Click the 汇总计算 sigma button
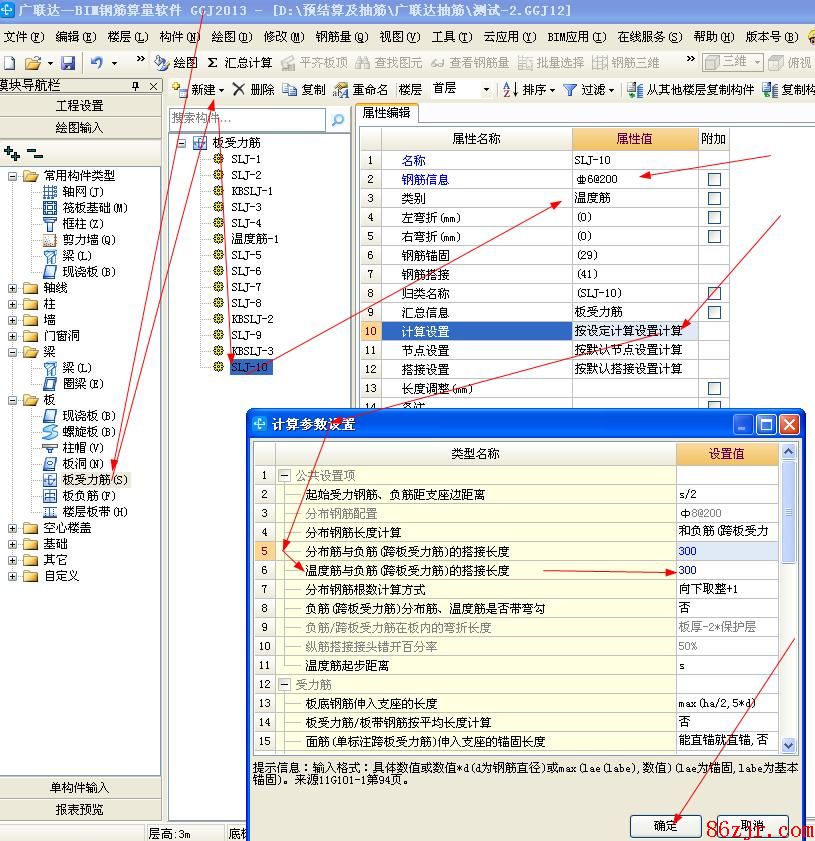This screenshot has height=841, width=815. pos(239,62)
